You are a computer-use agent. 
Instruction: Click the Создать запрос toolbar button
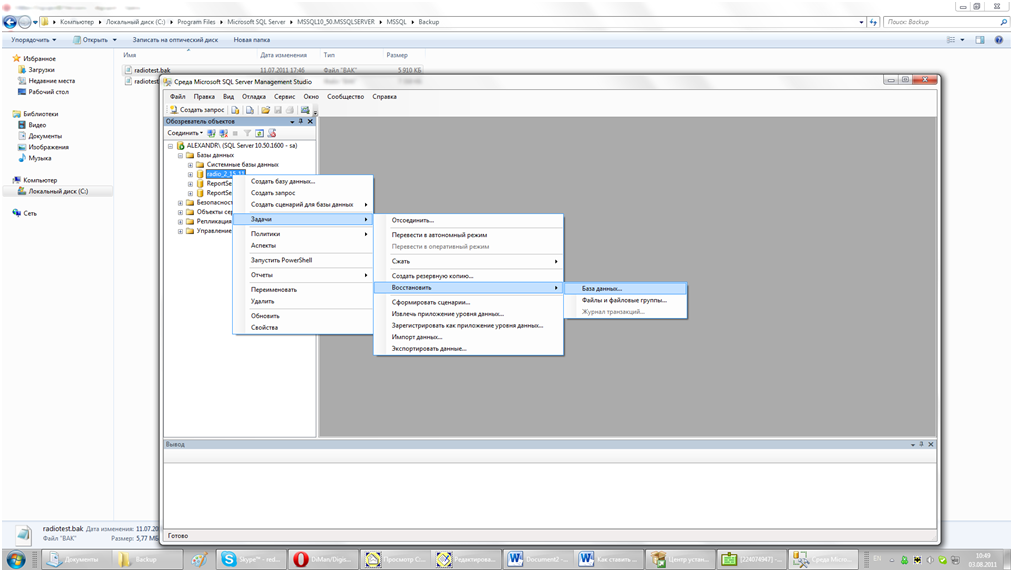tap(197, 110)
